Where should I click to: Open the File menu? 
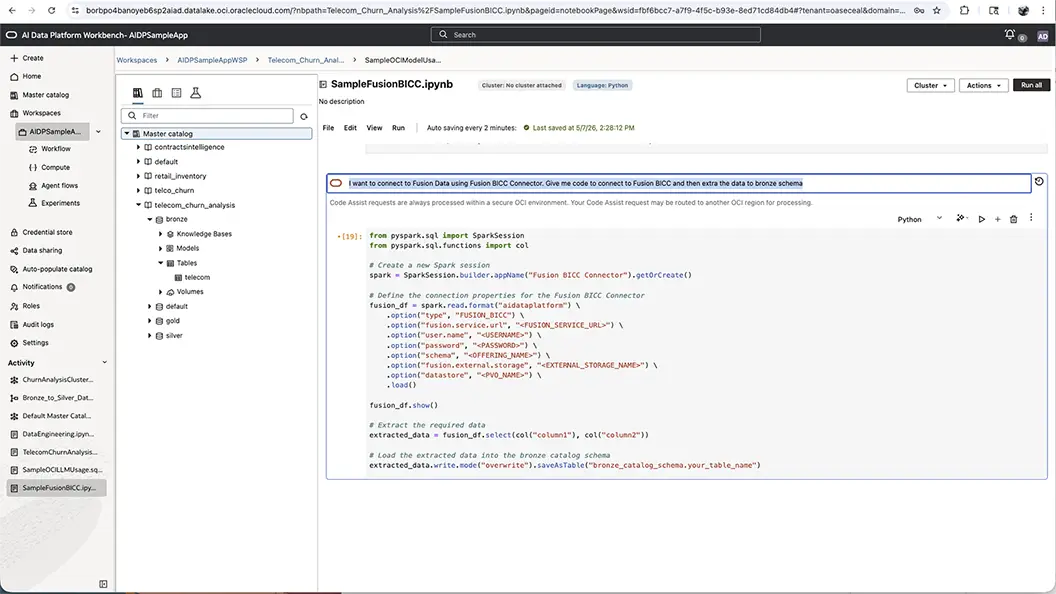pyautogui.click(x=328, y=128)
